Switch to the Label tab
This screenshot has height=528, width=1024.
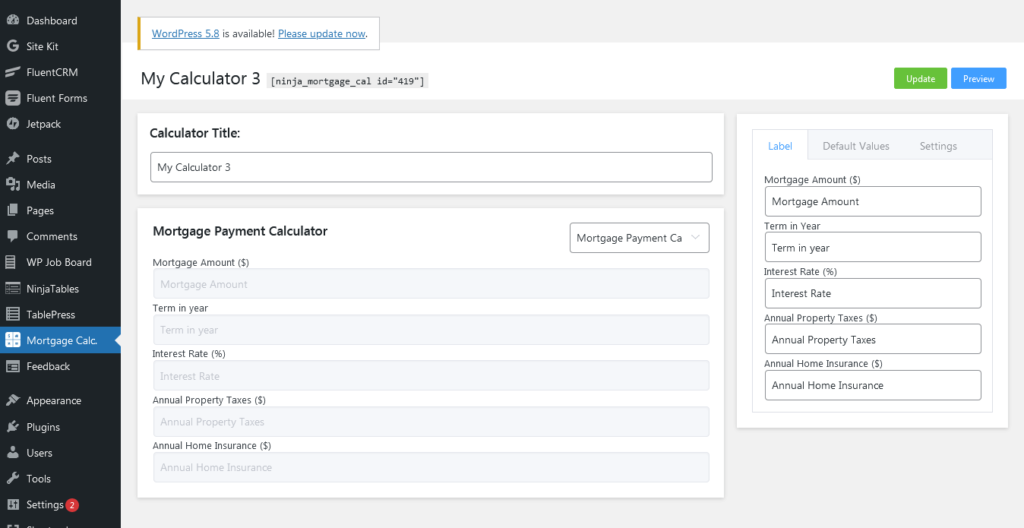point(780,146)
